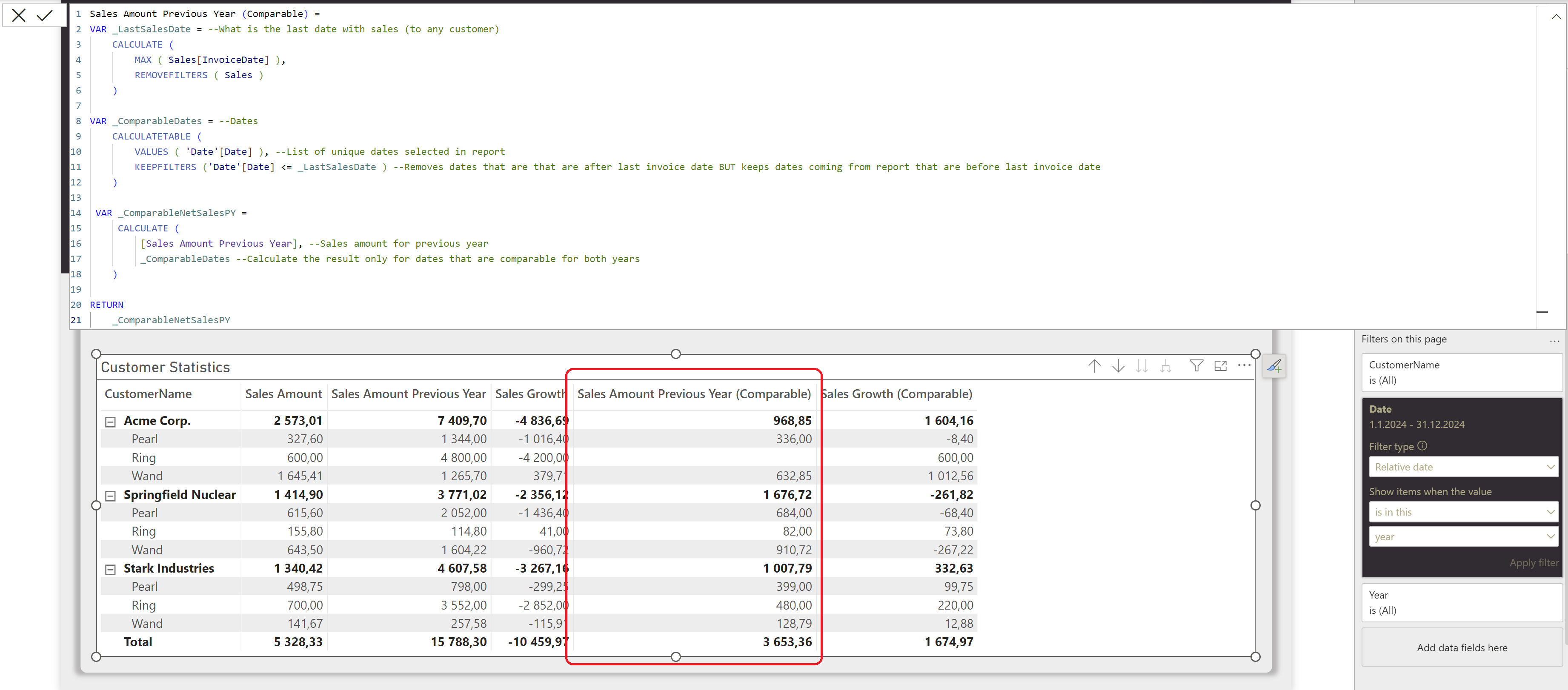Screen dimensions: 1568x690
Task: Commit the DAX formula with the checkmark
Action: 44,15
